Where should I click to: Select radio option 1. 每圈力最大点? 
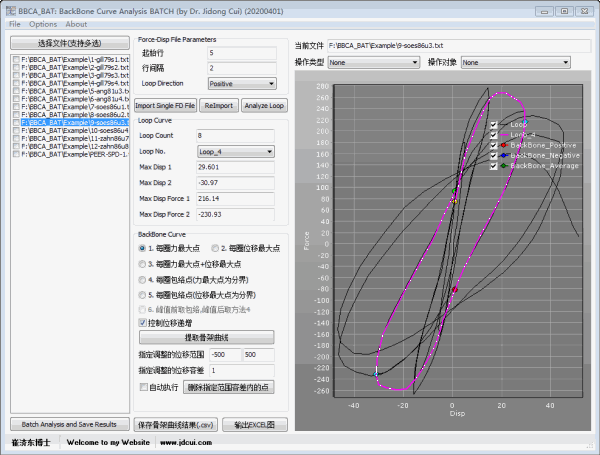tap(142, 248)
